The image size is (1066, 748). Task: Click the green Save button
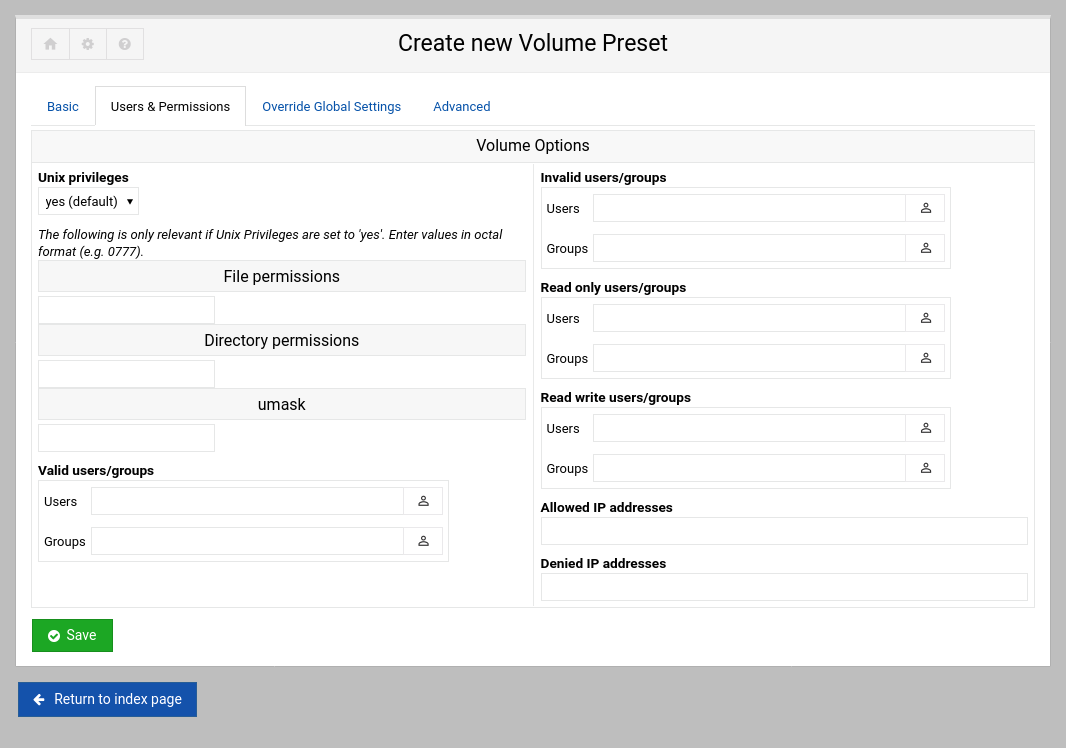pos(72,635)
